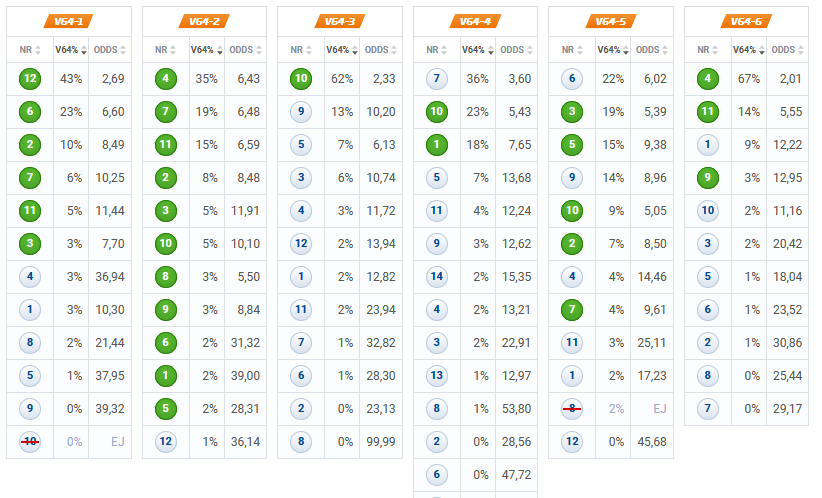Screen dimensions: 822x498
Task: Pick horse 7 in V64-4
Action: 437,79
